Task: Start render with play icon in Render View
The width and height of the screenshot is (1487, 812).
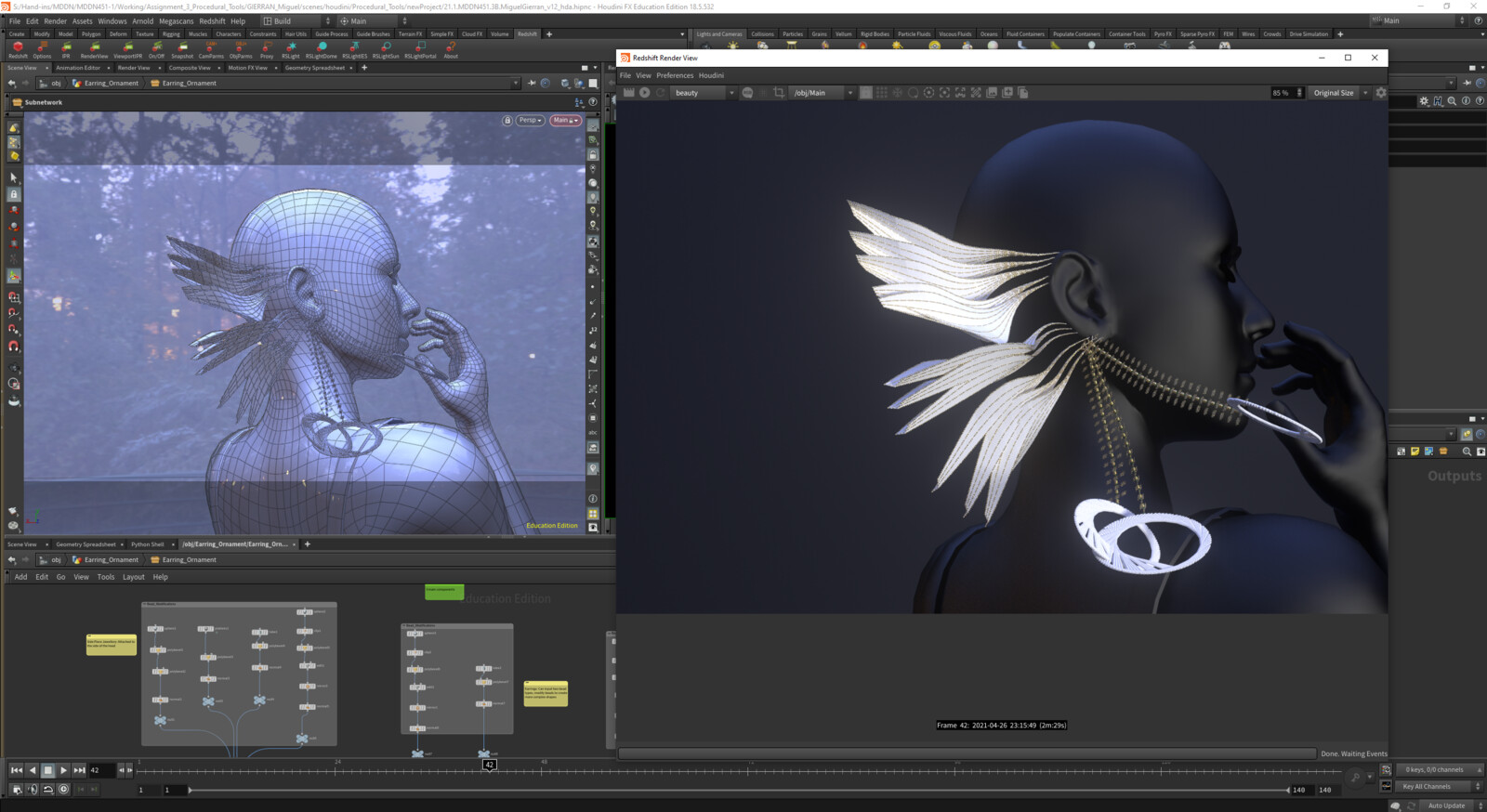Action: coord(644,93)
